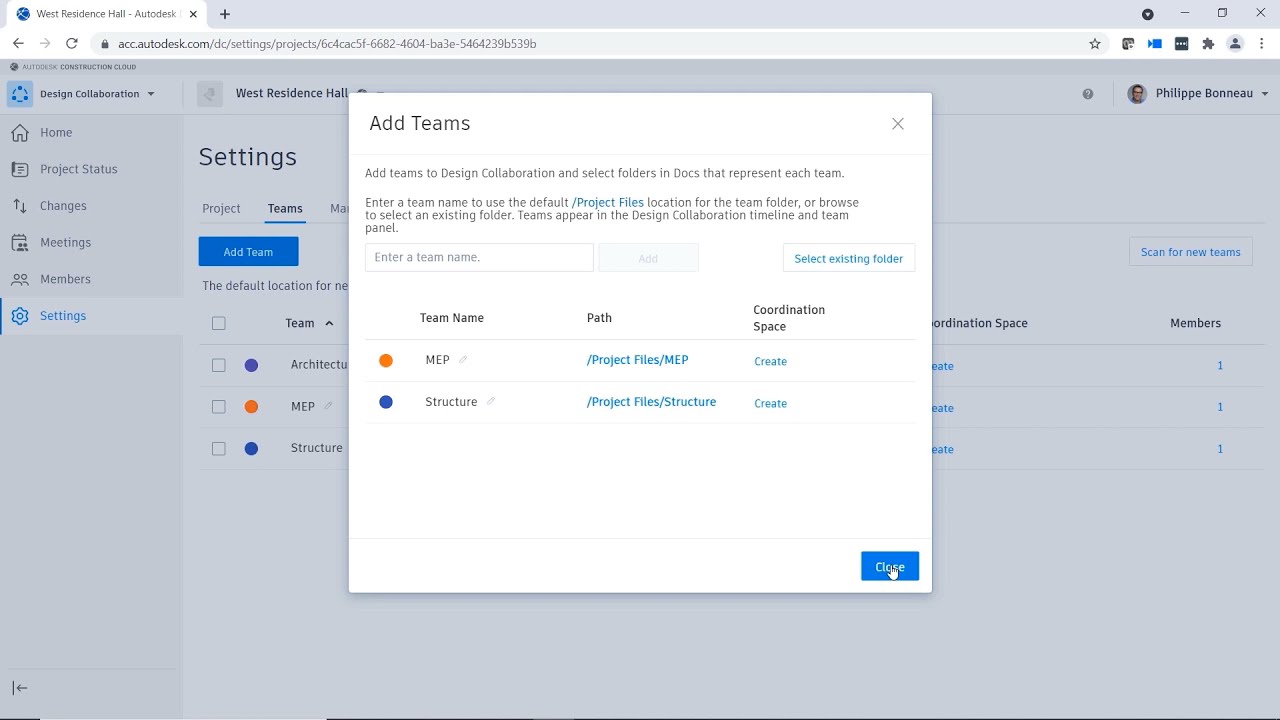Image resolution: width=1280 pixels, height=720 pixels.
Task: Open a new browser tab
Action: [225, 14]
